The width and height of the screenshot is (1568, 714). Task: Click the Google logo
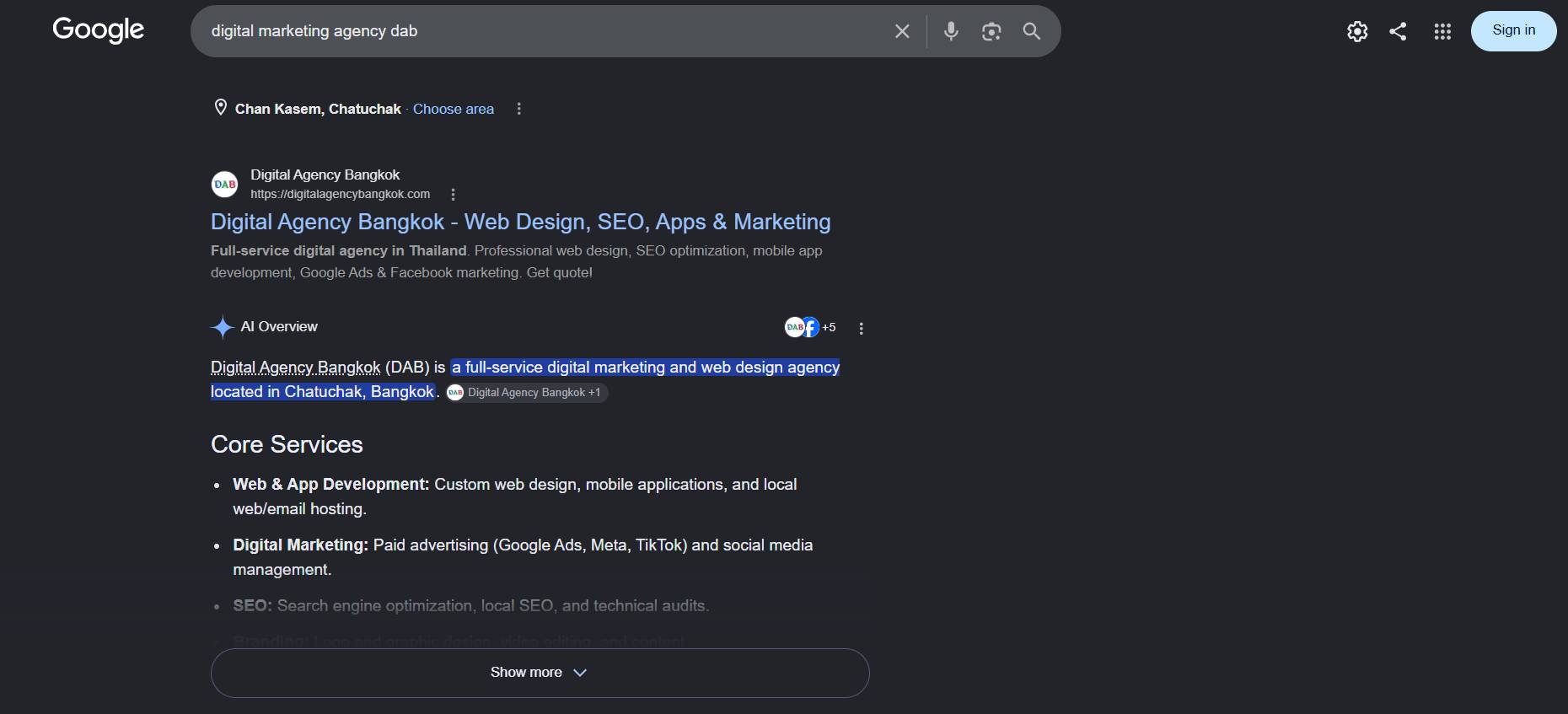99,30
